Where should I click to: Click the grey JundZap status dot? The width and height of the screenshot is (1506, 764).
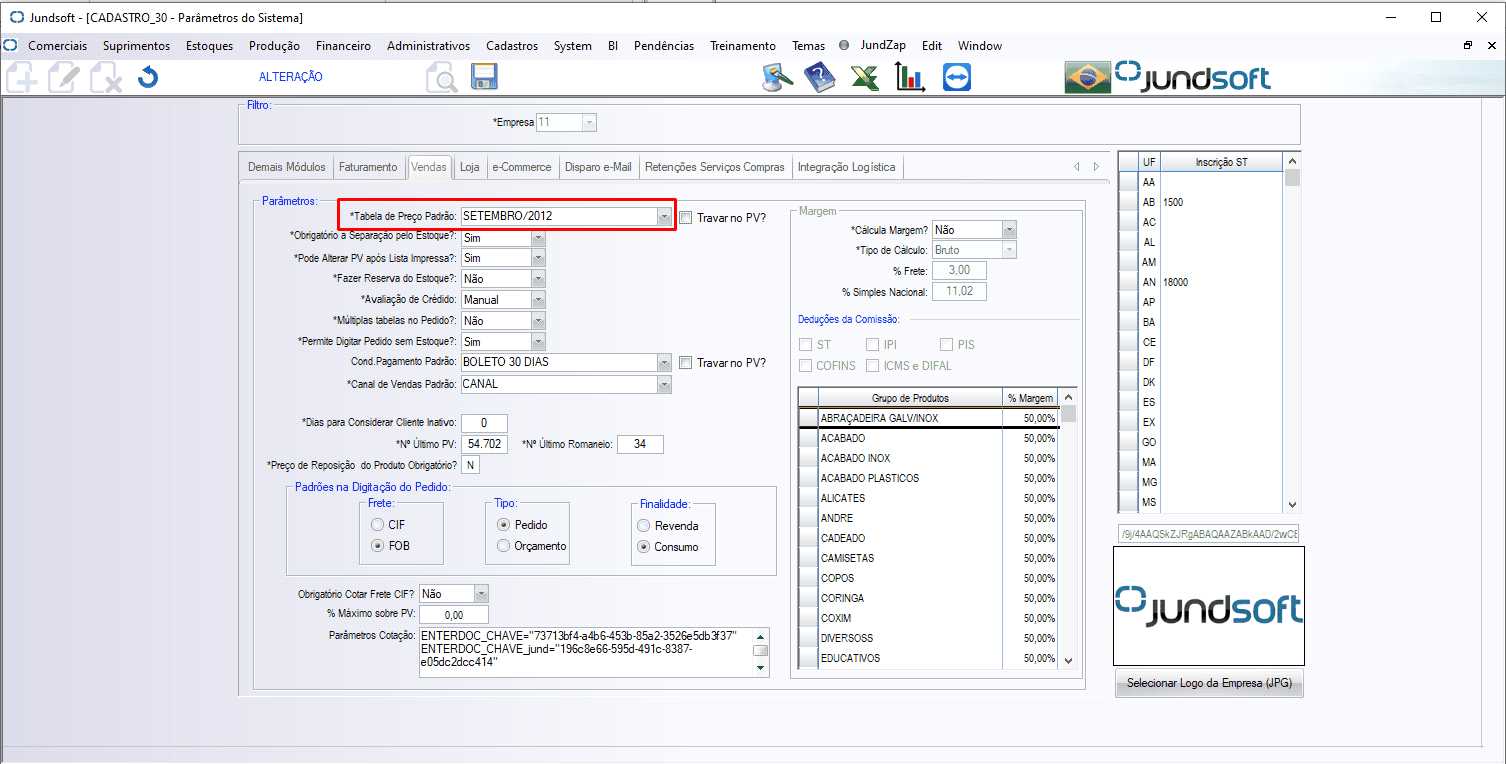point(844,46)
